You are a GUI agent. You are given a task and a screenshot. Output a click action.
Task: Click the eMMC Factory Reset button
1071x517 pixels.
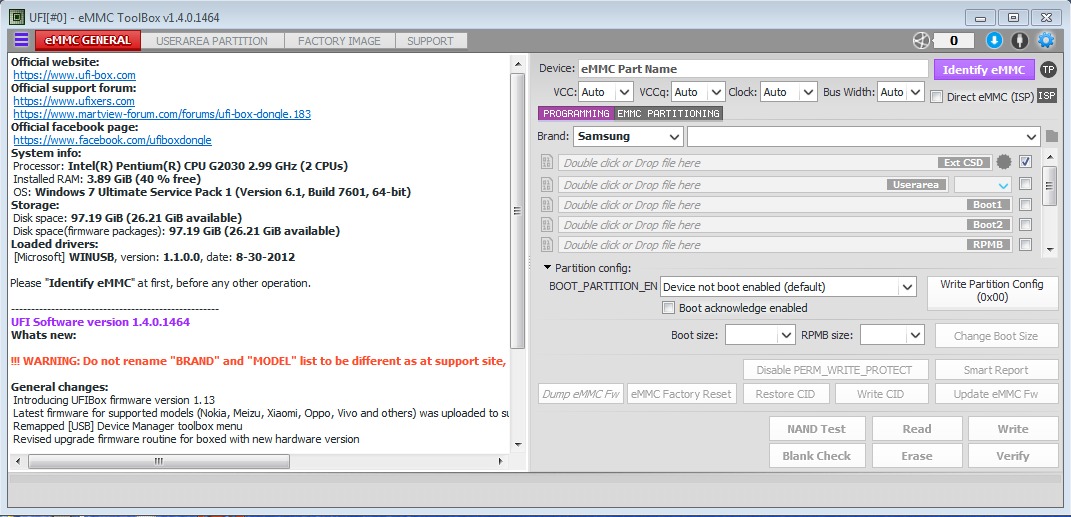[681, 393]
